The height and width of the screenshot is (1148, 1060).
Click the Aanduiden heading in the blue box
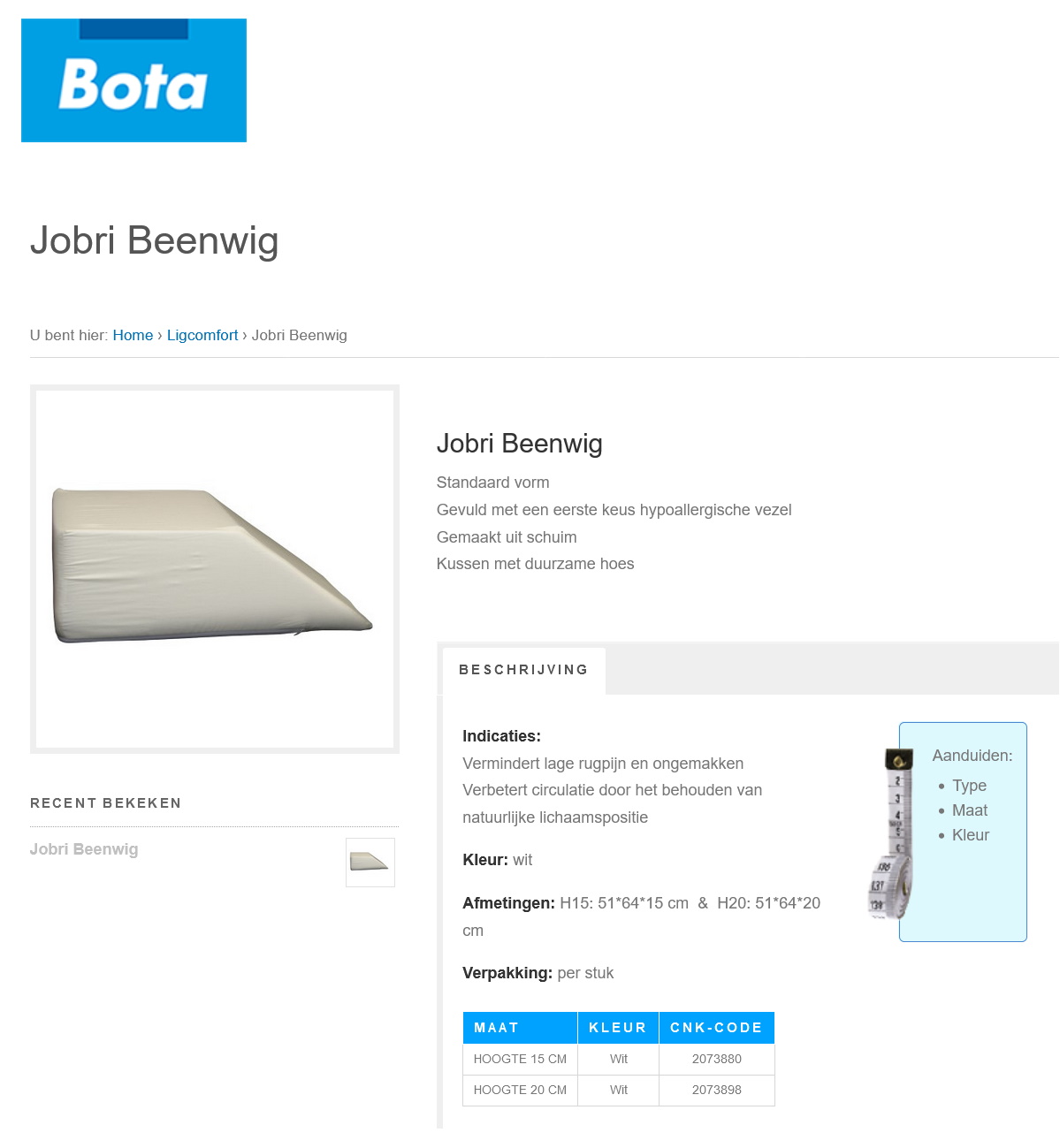pyautogui.click(x=972, y=756)
